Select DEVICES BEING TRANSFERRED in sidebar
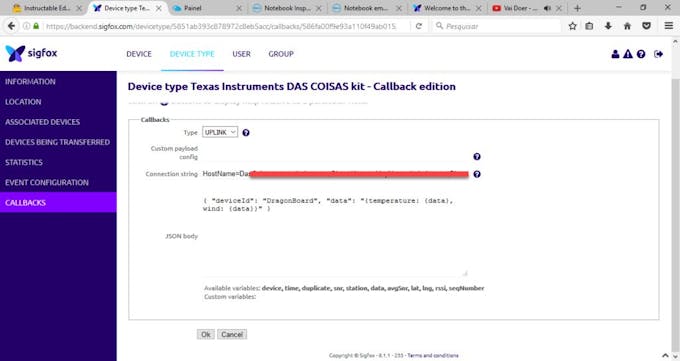The width and height of the screenshot is (680, 361). click(x=58, y=142)
